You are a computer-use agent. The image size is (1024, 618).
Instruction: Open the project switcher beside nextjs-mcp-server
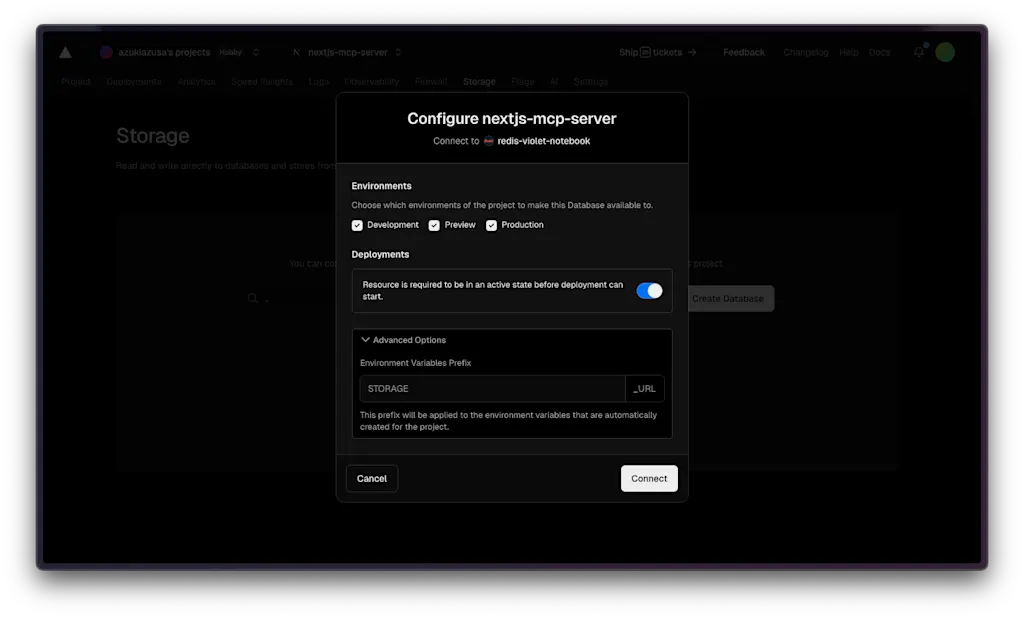398,52
